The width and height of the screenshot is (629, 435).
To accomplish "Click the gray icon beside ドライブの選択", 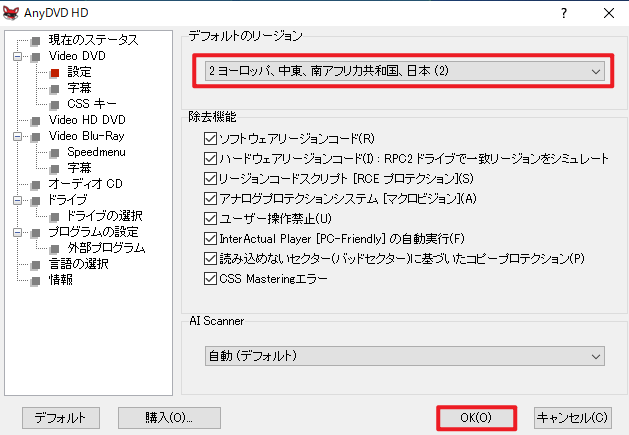I will (x=55, y=217).
